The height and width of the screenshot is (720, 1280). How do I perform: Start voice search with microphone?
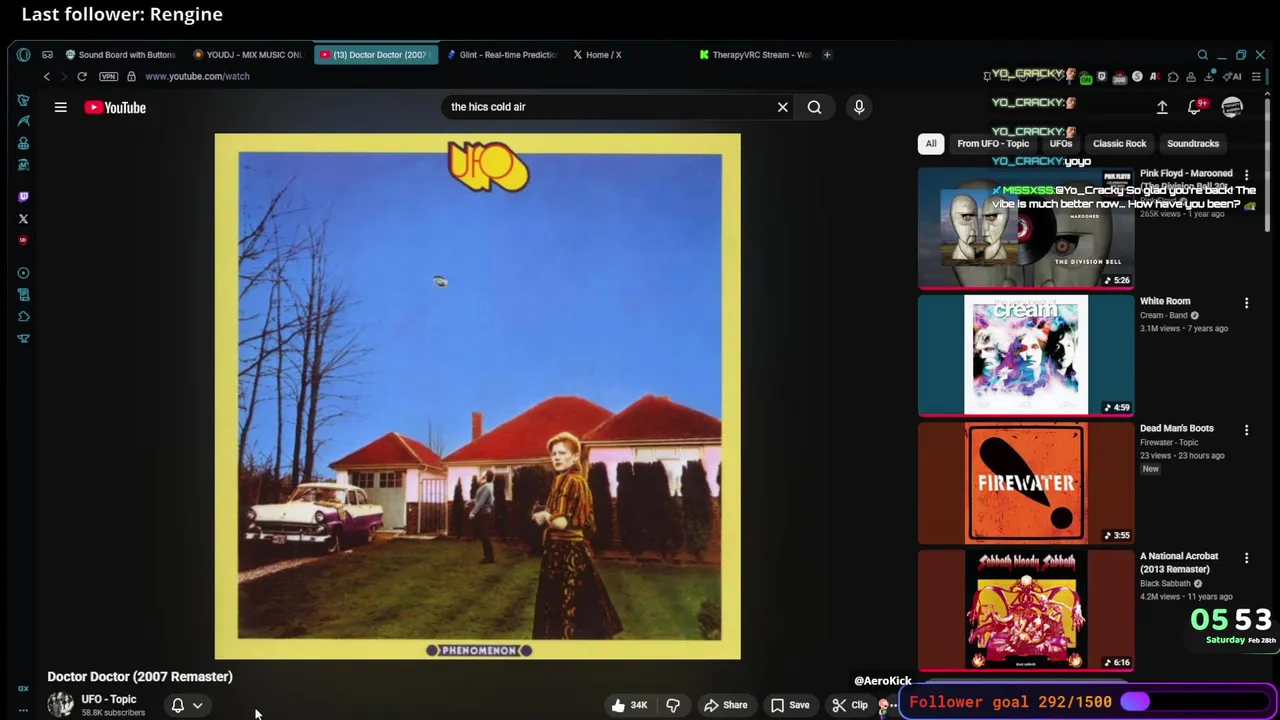(x=859, y=107)
